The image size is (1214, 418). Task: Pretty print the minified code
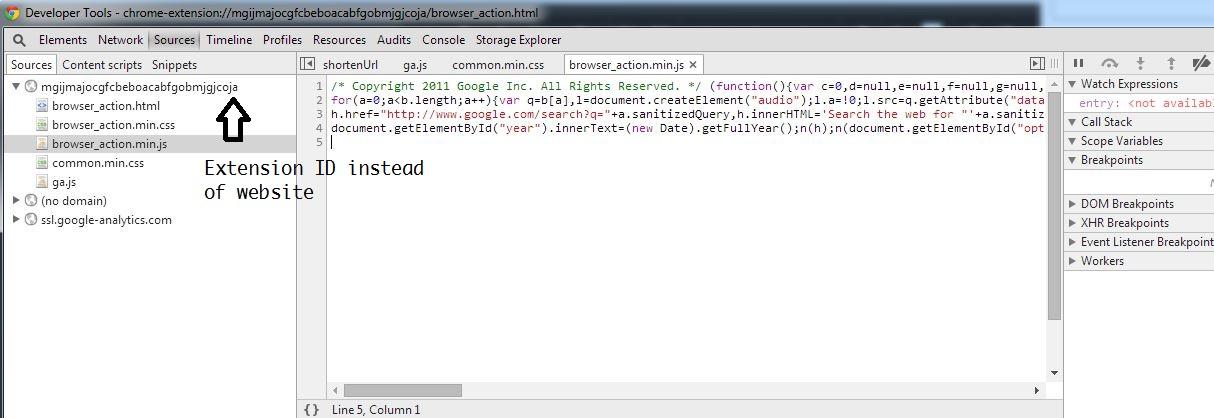(x=311, y=410)
